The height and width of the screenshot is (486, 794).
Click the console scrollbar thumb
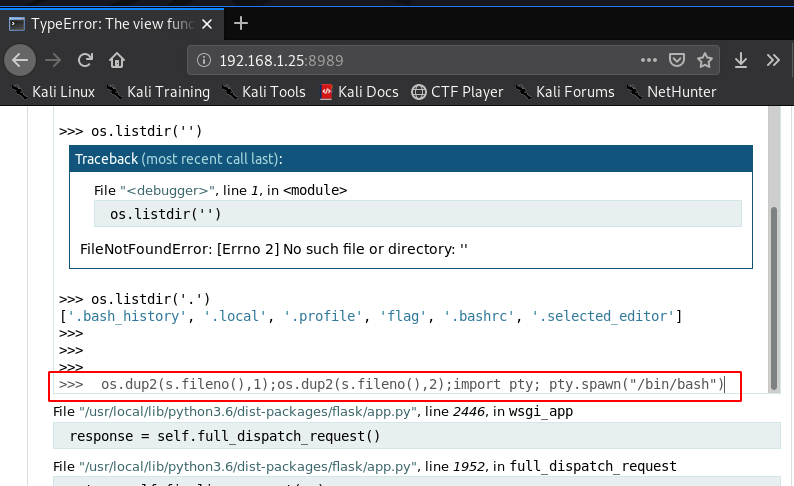coord(774,298)
